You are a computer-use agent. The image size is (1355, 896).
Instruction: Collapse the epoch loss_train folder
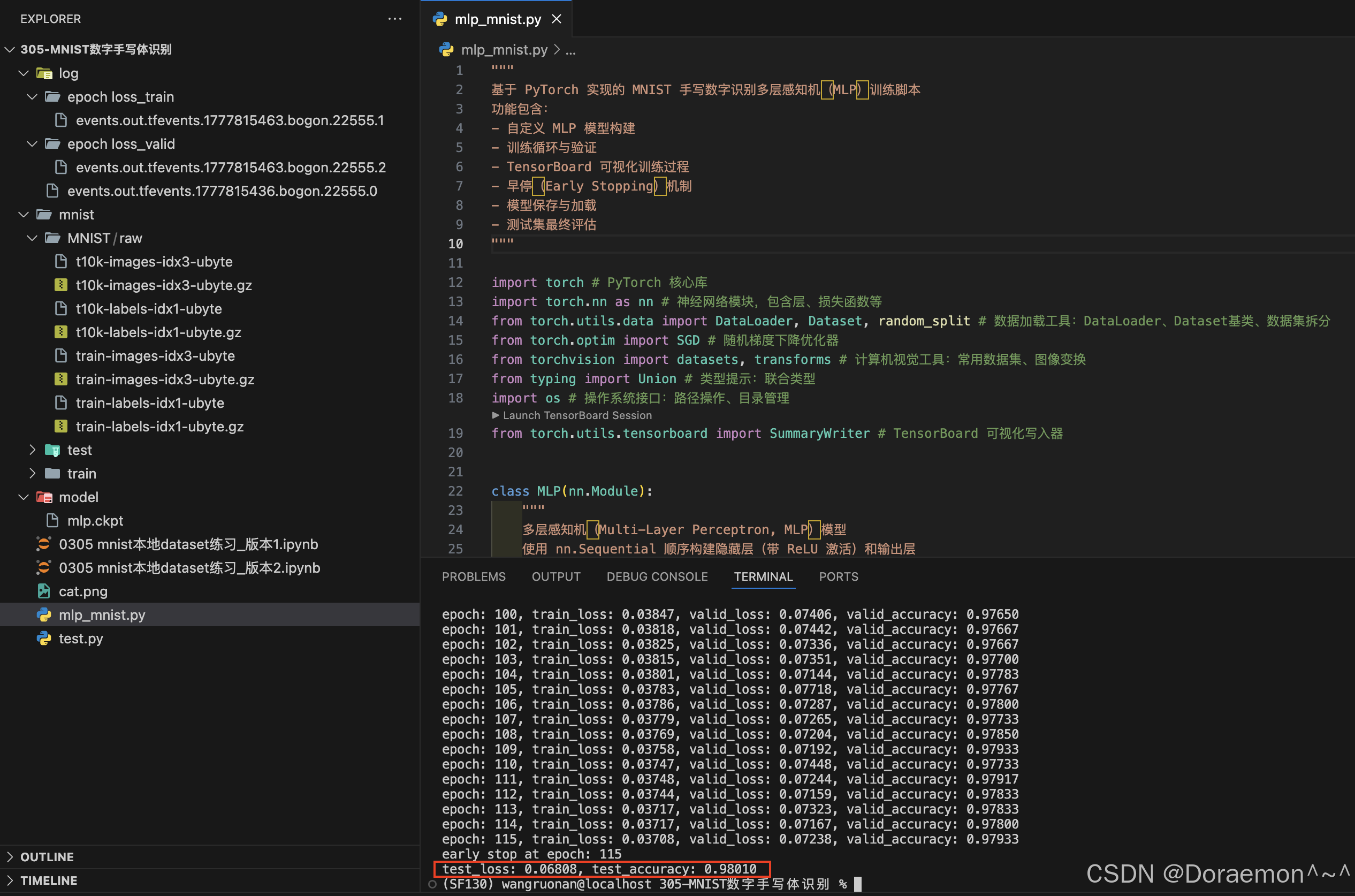pos(32,96)
